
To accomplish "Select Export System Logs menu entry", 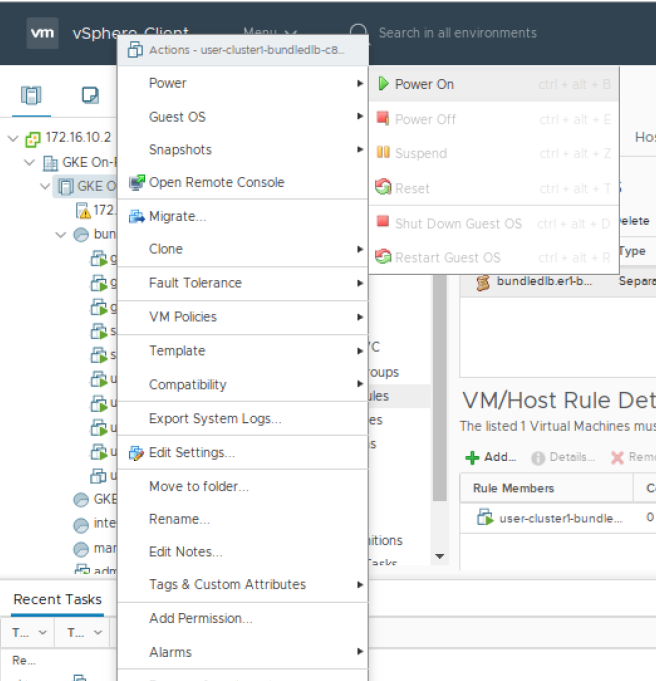I will (214, 419).
